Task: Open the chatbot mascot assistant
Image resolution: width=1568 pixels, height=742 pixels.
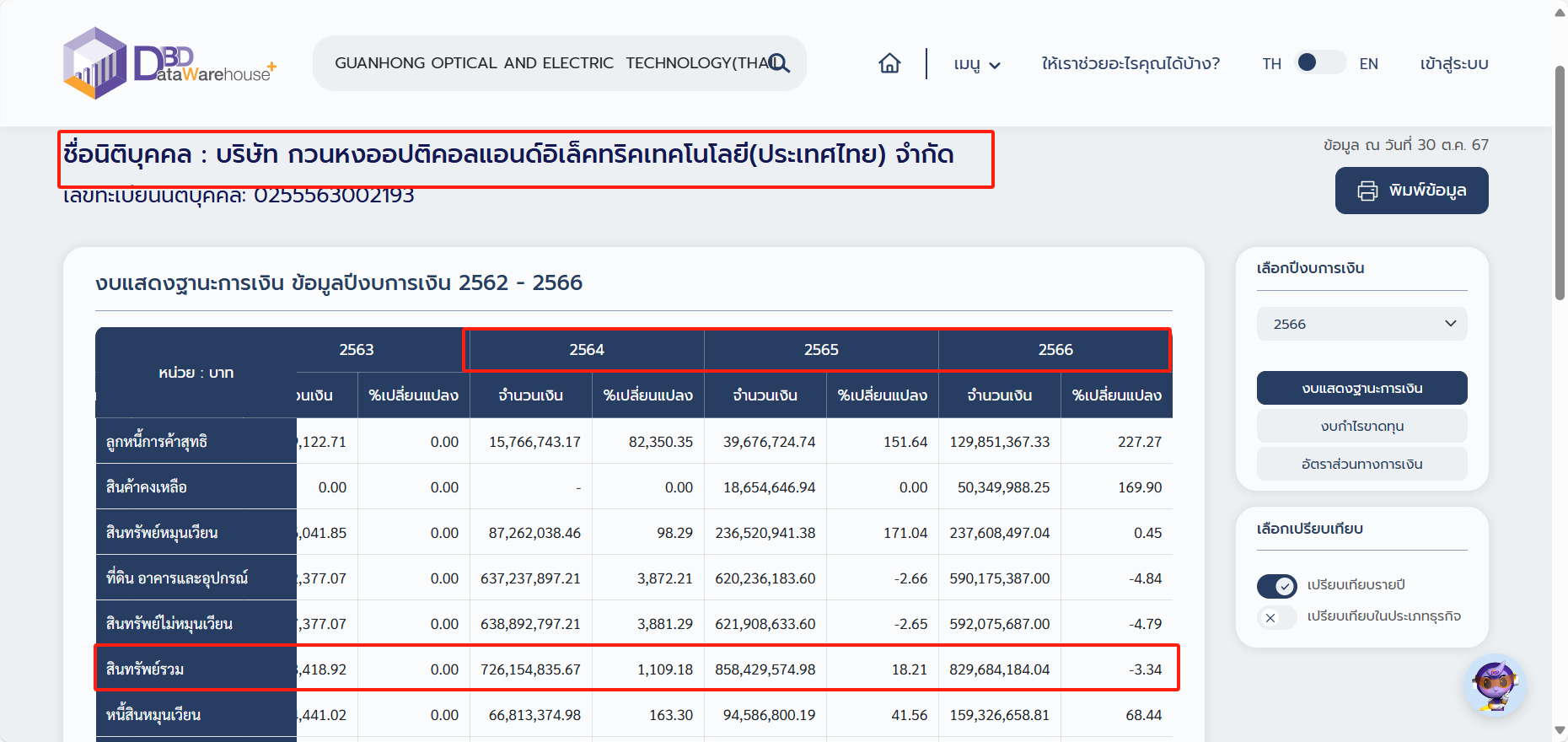Action: pyautogui.click(x=1495, y=685)
